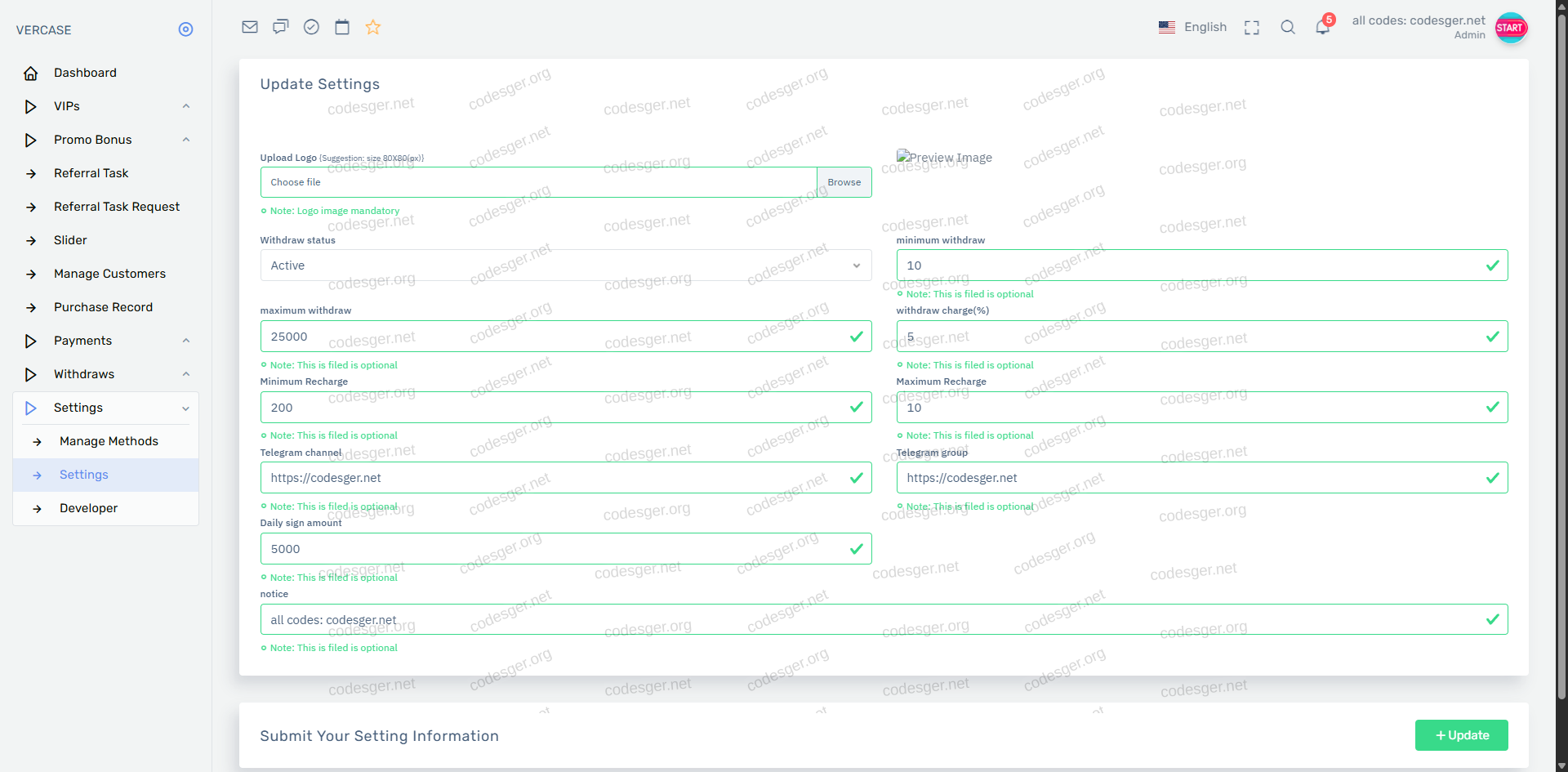Expand the Payments sidebar menu
Viewport: 1568px width, 772px height.
[106, 341]
